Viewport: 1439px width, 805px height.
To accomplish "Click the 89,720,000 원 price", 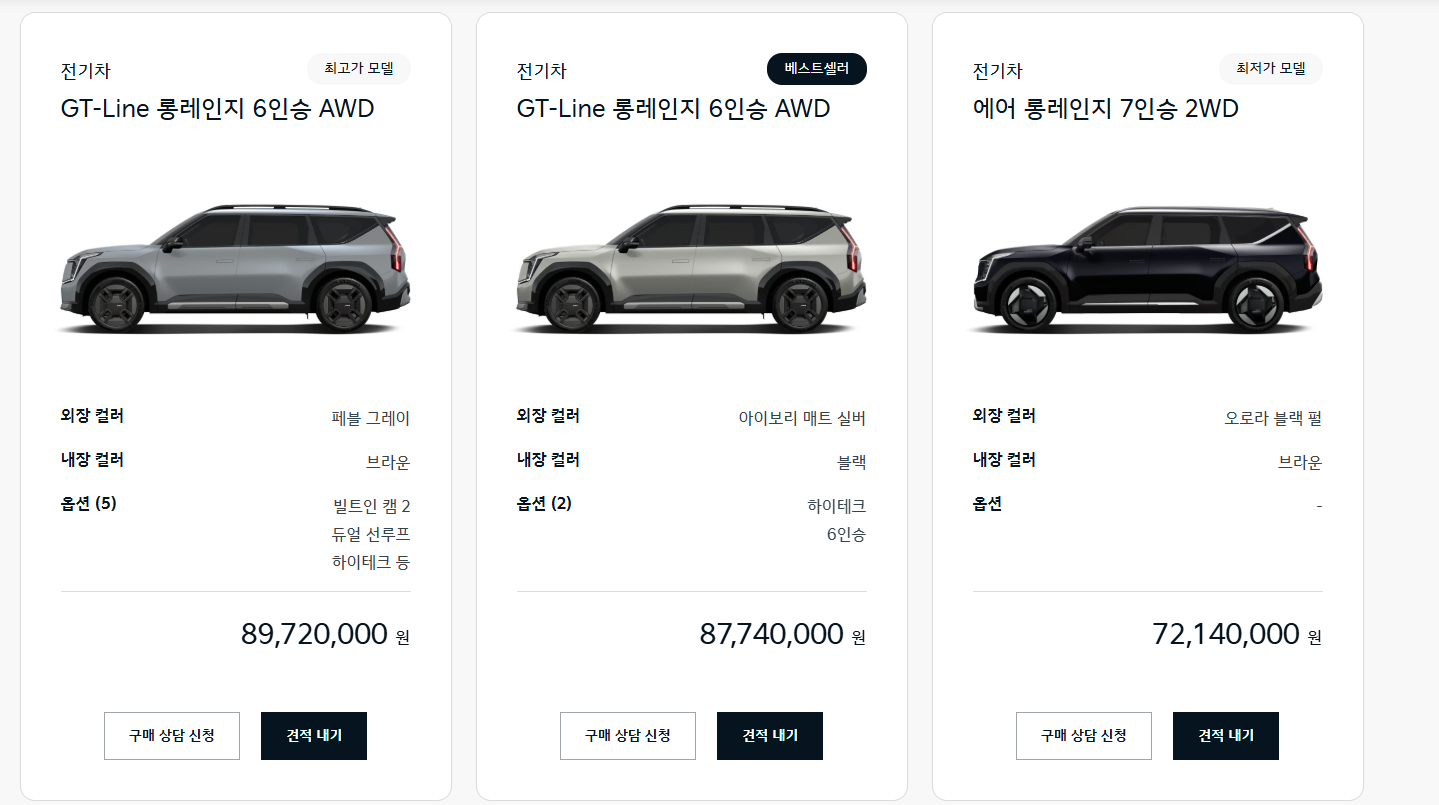I will [x=326, y=634].
